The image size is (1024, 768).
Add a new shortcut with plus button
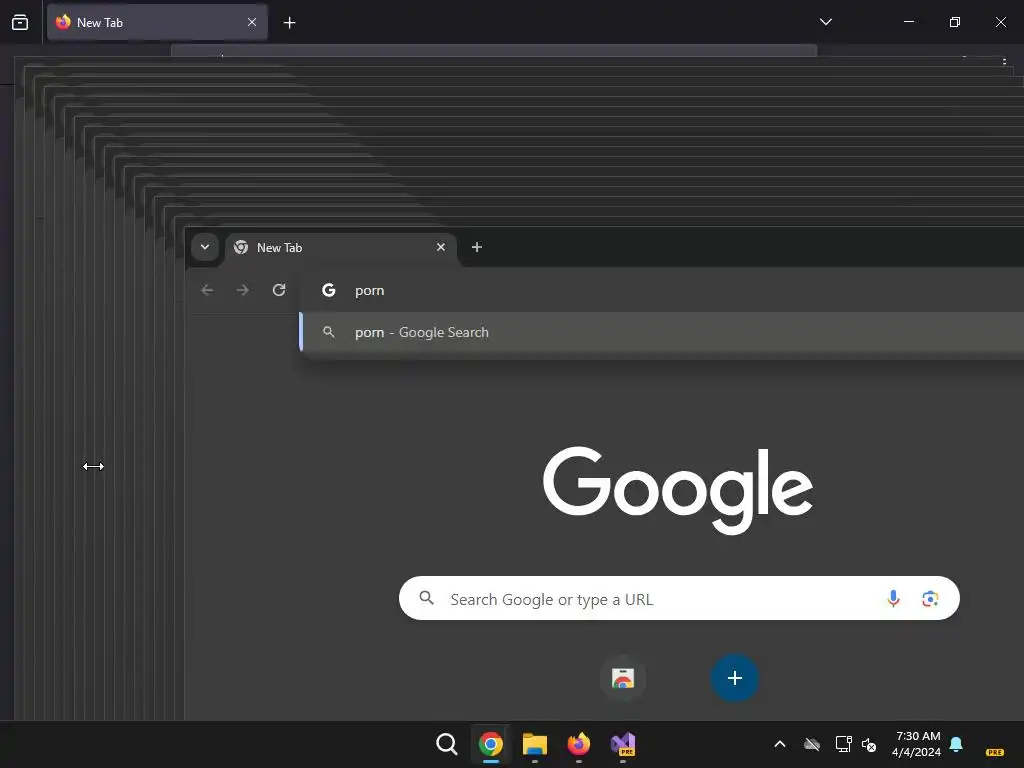click(x=735, y=678)
